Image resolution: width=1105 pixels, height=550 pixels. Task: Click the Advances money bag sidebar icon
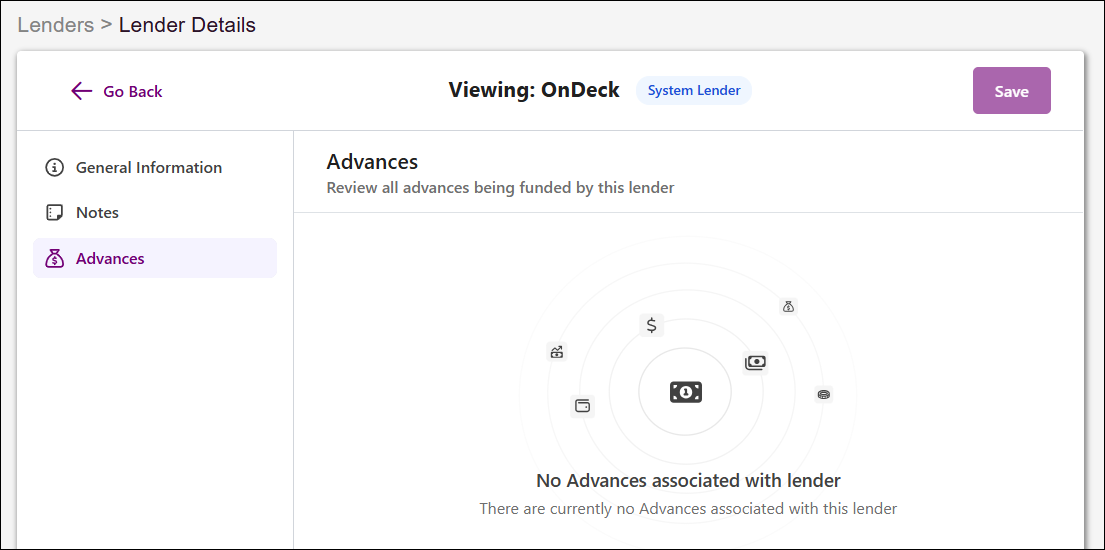coord(54,259)
